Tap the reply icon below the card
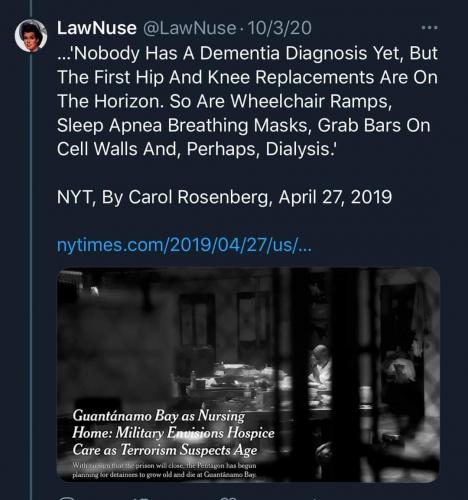The width and height of the screenshot is (468, 500). [67, 498]
